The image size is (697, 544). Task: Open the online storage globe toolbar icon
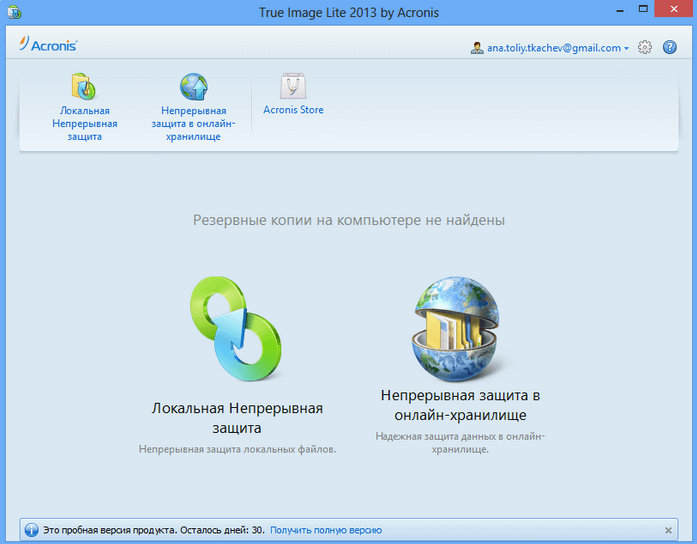pos(194,86)
